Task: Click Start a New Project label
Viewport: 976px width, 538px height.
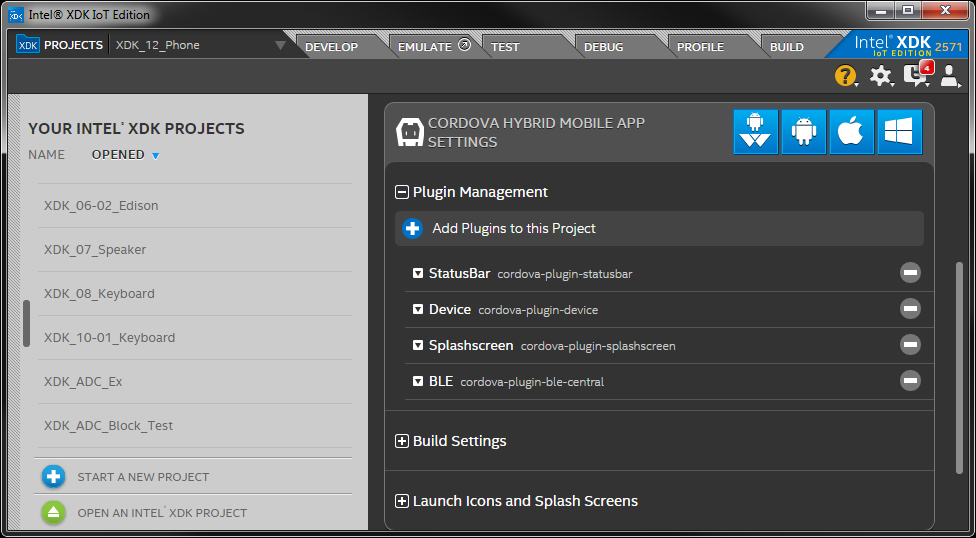Action: (143, 477)
